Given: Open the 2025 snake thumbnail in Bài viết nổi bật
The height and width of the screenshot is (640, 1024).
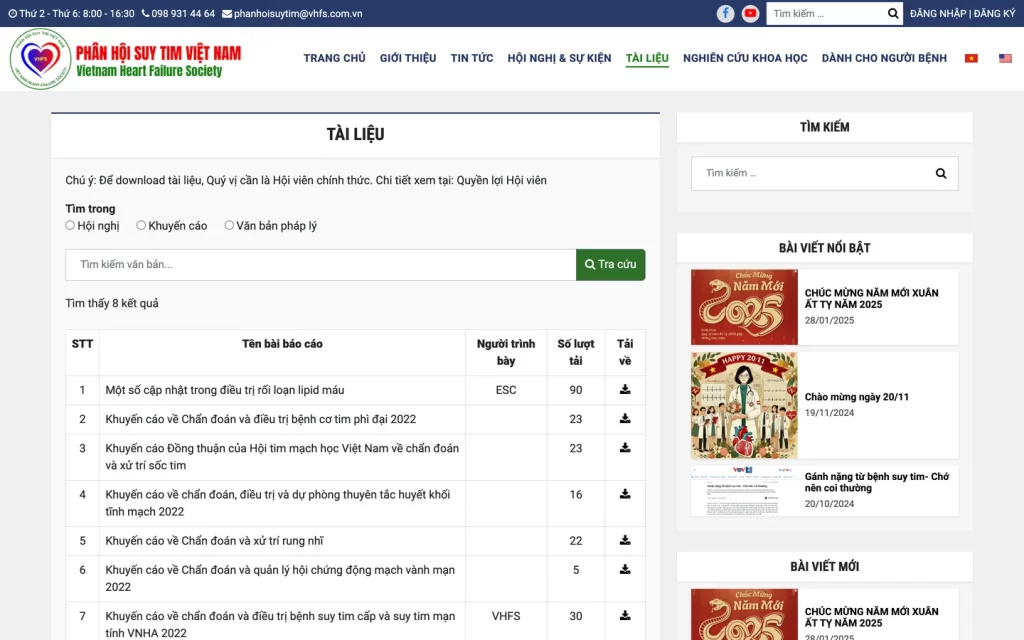Looking at the screenshot, I should [744, 307].
